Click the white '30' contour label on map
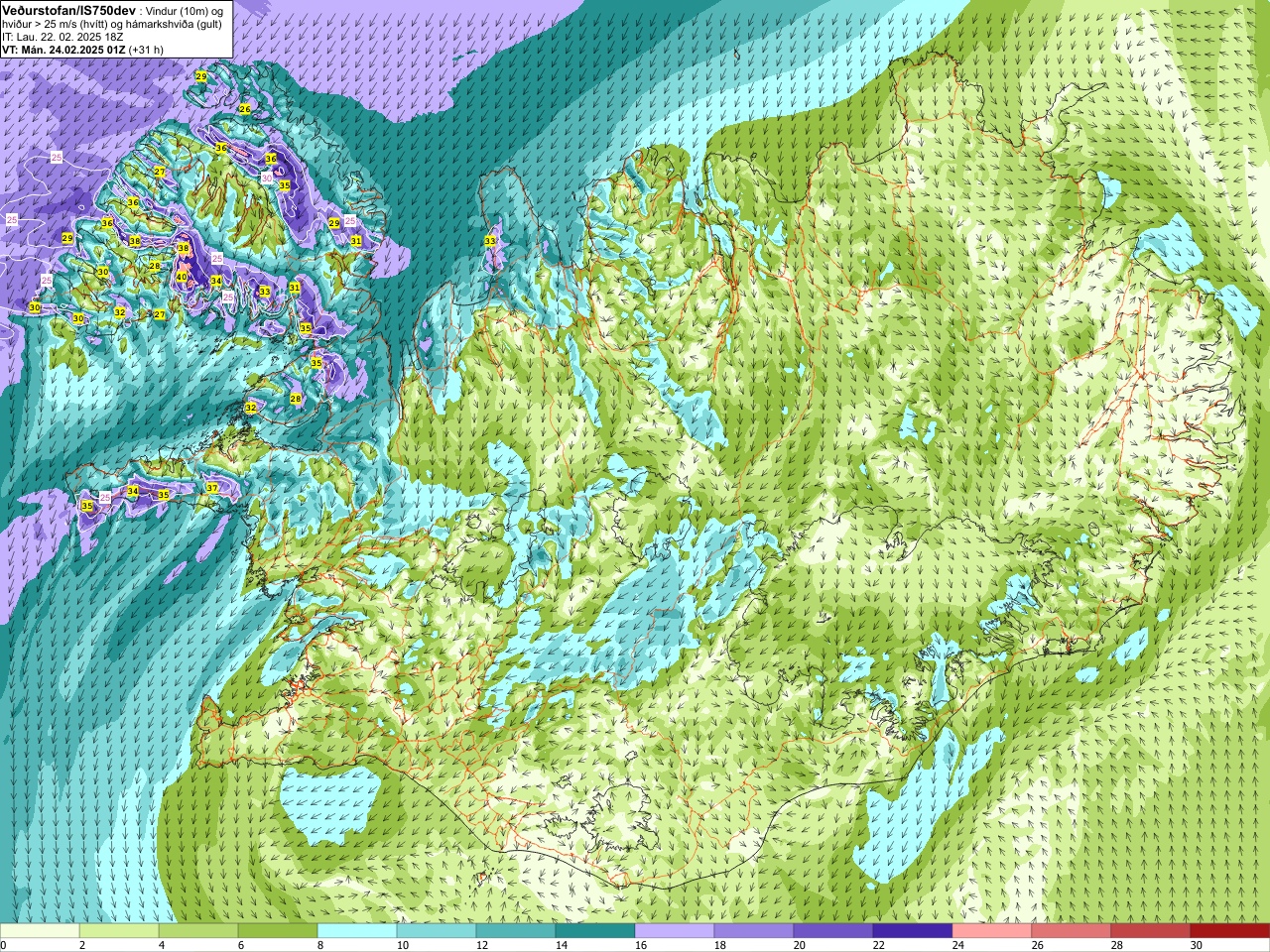Viewport: 1270px width, 952px height. [x=267, y=178]
